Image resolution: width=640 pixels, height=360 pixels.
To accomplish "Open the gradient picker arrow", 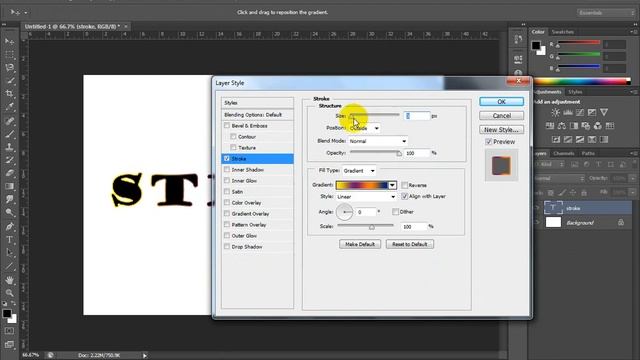I will click(x=392, y=185).
